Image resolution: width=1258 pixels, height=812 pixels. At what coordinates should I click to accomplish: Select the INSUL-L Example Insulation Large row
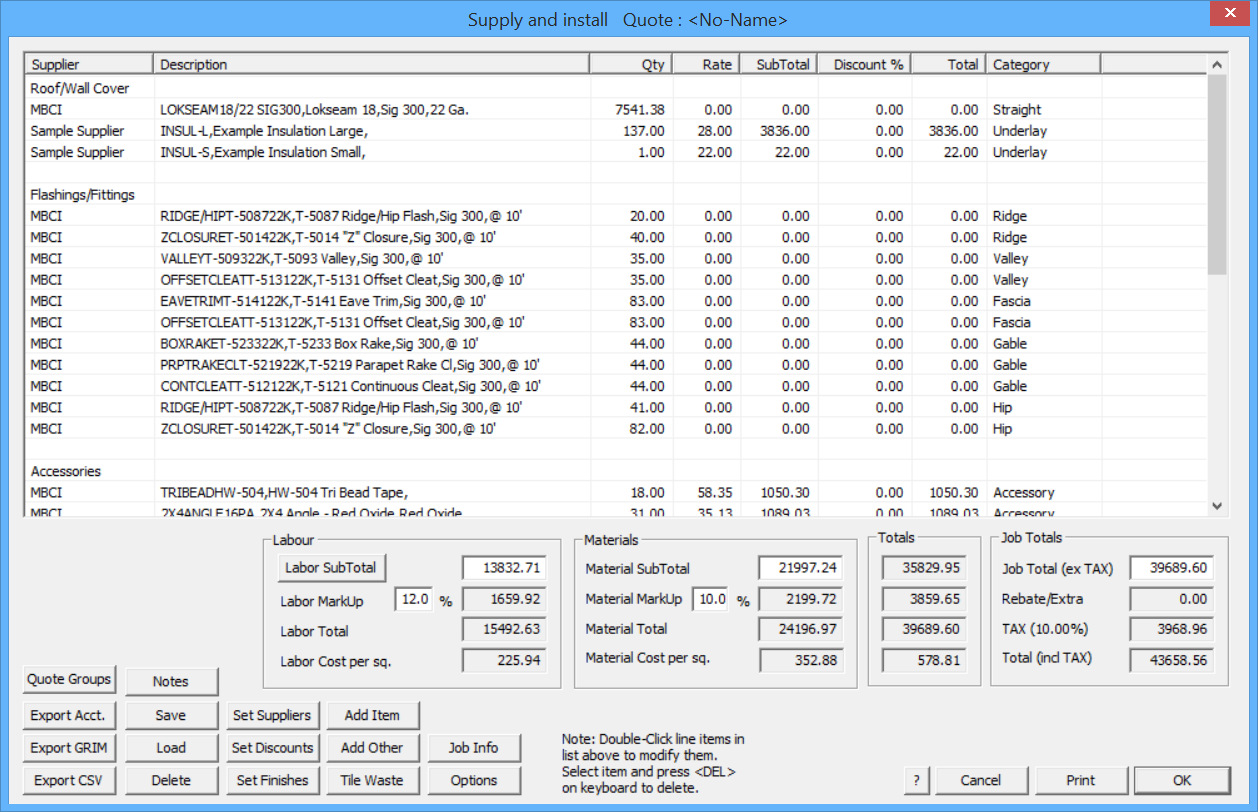[x=300, y=130]
